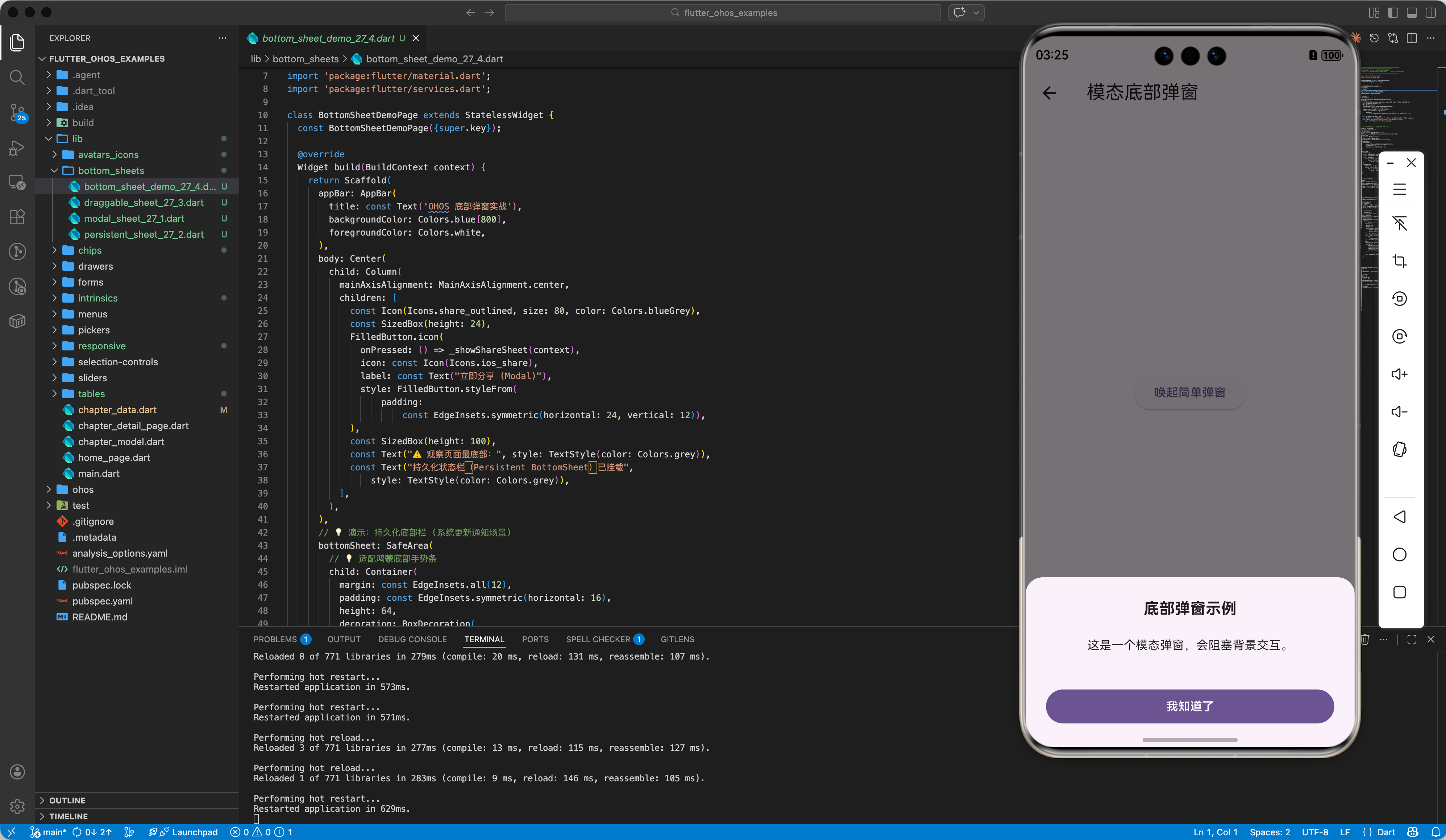
Task: Switch to the DEBUG CONSOLE tab
Action: point(412,639)
